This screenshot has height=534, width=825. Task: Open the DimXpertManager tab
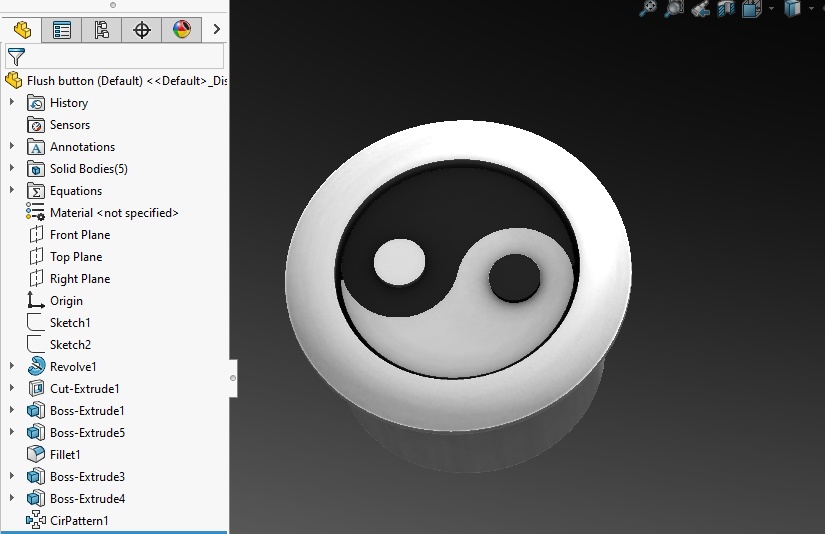tap(142, 30)
